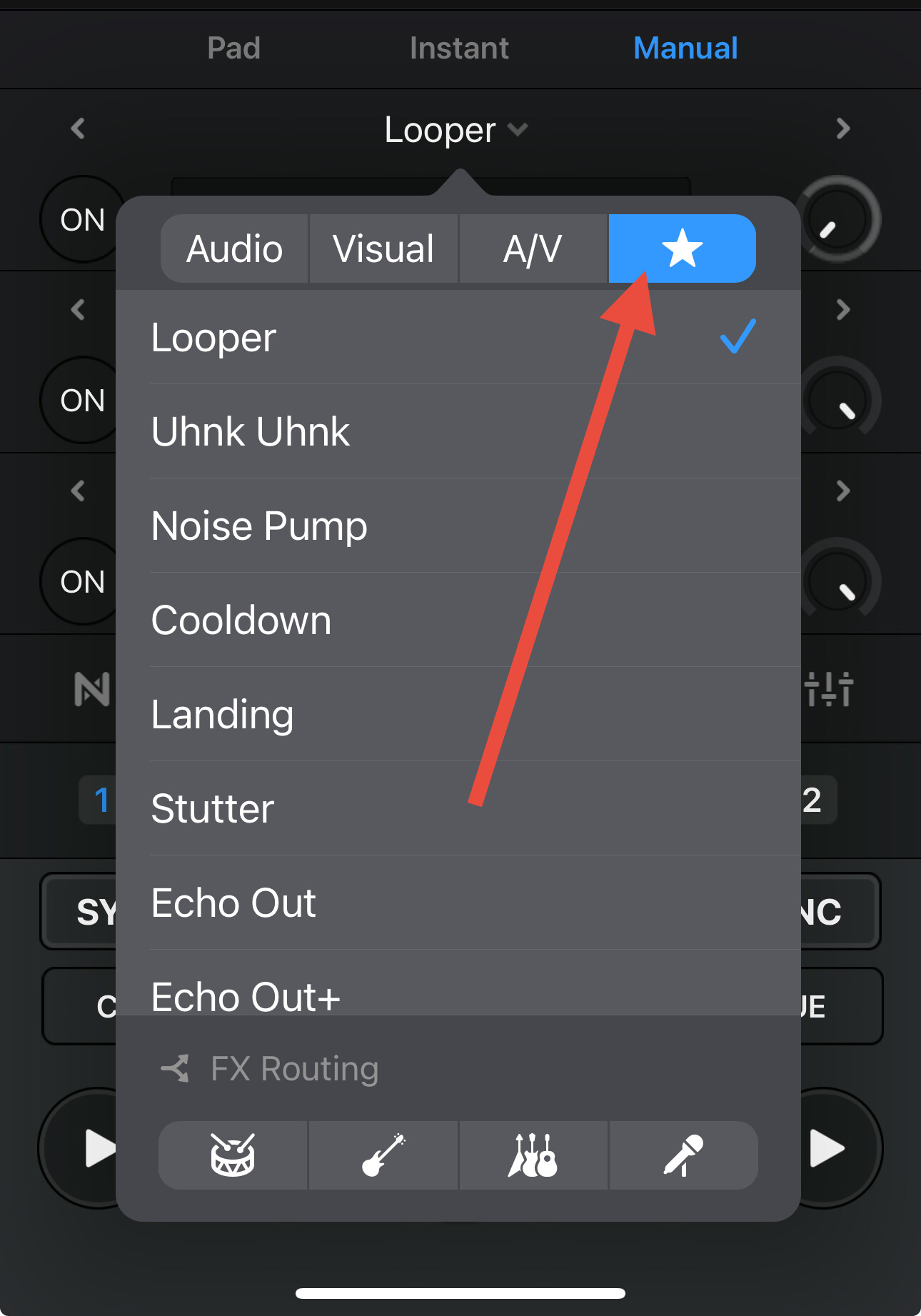Filter effects by the Audio category
The height and width of the screenshot is (1316, 921).
[234, 248]
